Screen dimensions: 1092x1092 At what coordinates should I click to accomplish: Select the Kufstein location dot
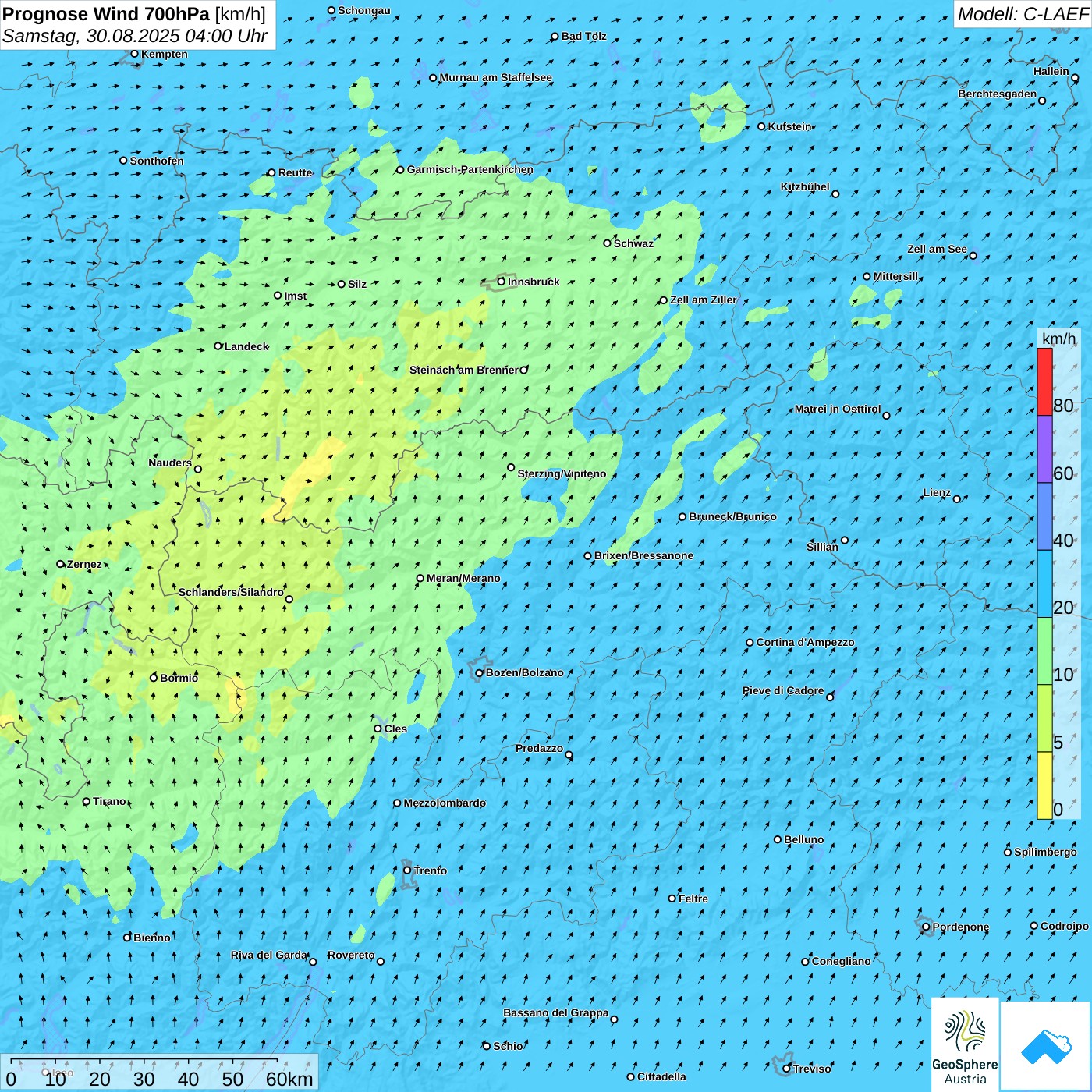[762, 126]
